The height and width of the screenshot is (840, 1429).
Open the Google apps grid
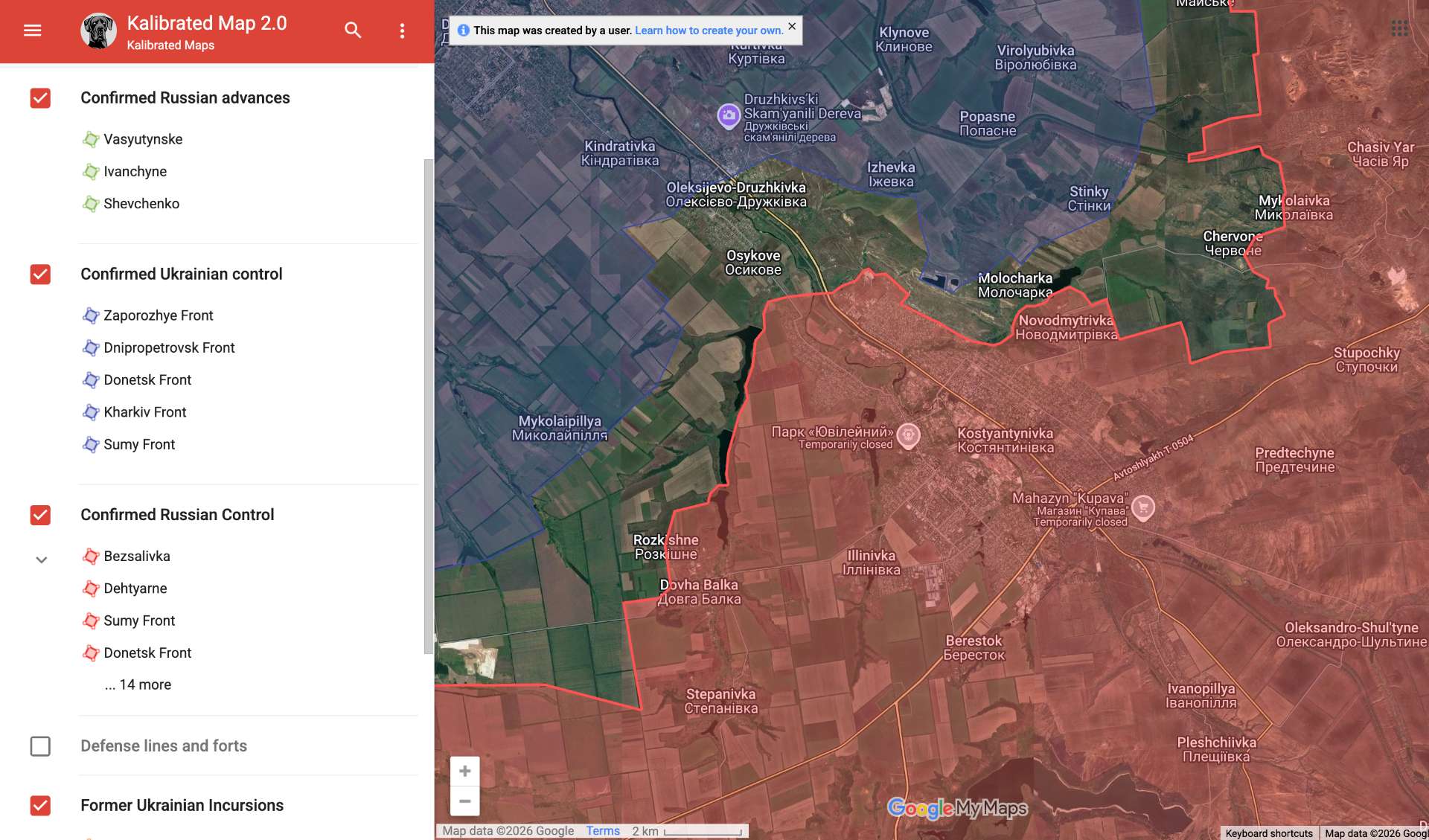[1399, 28]
